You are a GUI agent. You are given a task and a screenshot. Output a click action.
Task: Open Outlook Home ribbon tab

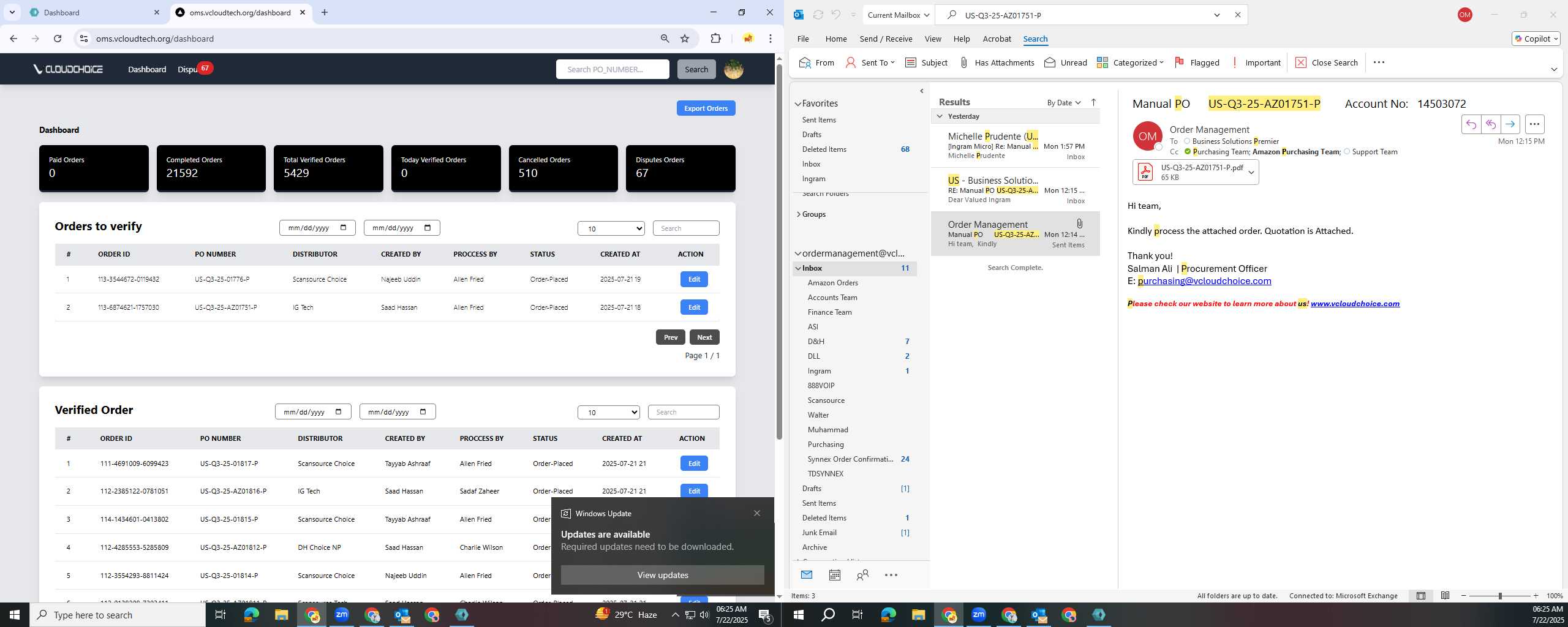coord(836,39)
